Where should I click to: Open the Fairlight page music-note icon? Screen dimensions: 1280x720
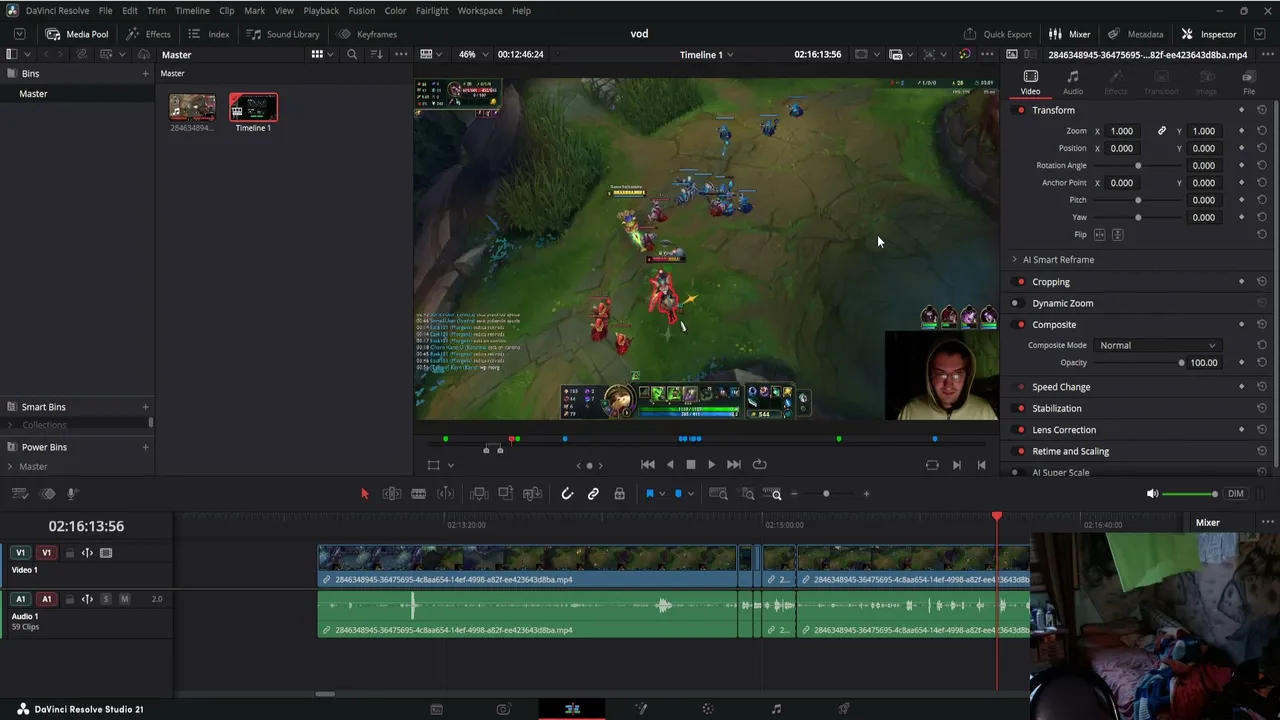776,709
